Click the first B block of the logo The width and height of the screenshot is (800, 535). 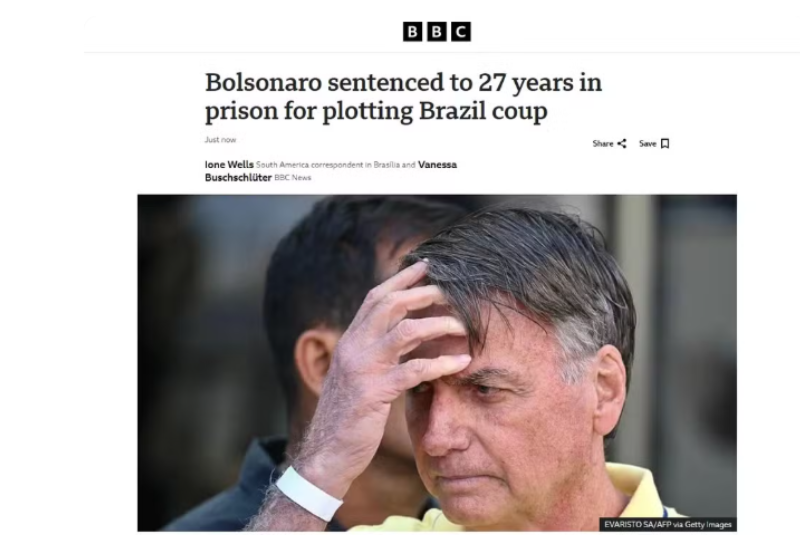pos(413,32)
